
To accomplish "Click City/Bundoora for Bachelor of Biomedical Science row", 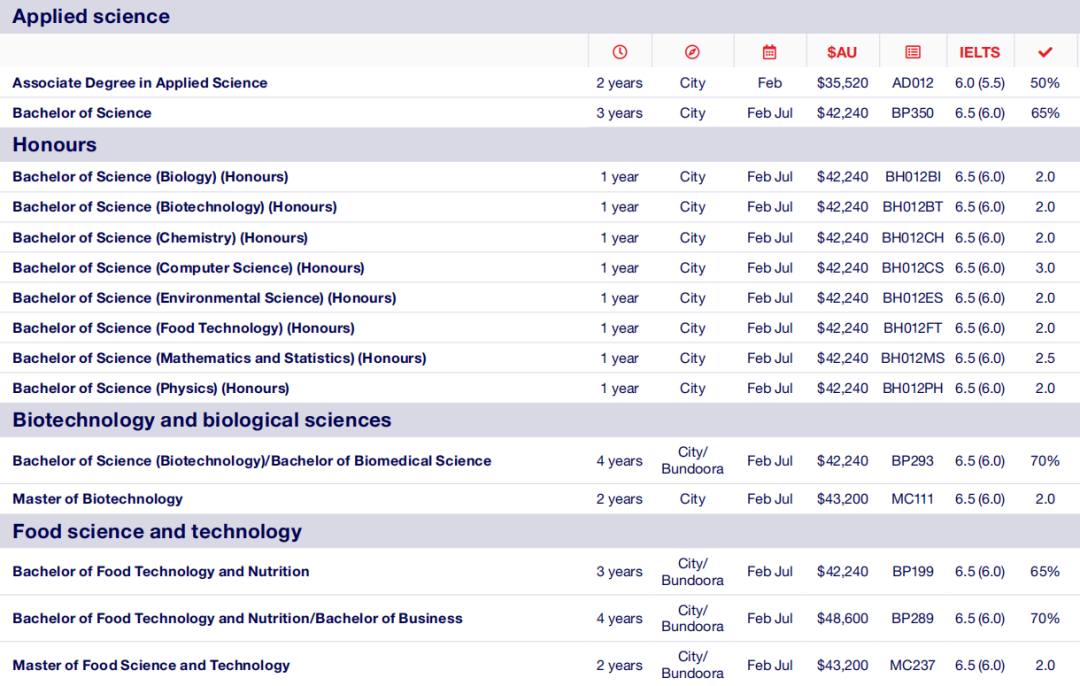I will [x=692, y=460].
